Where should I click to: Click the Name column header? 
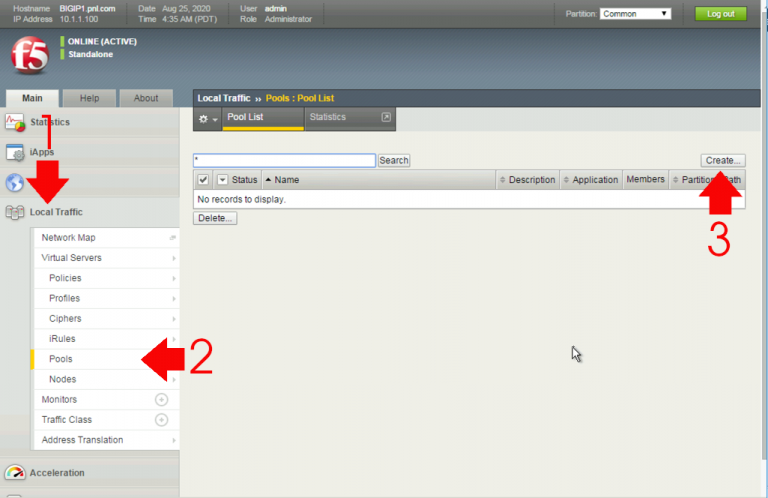(287, 180)
